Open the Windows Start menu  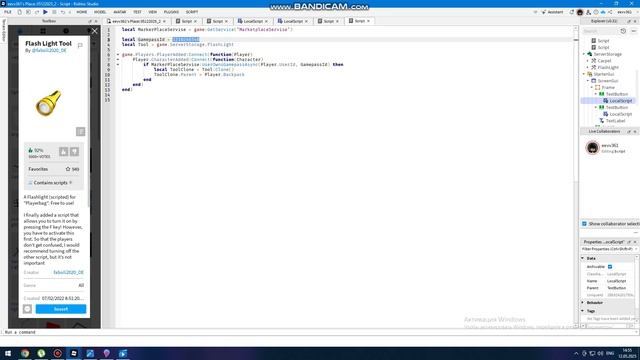pyautogui.click(x=8, y=353)
